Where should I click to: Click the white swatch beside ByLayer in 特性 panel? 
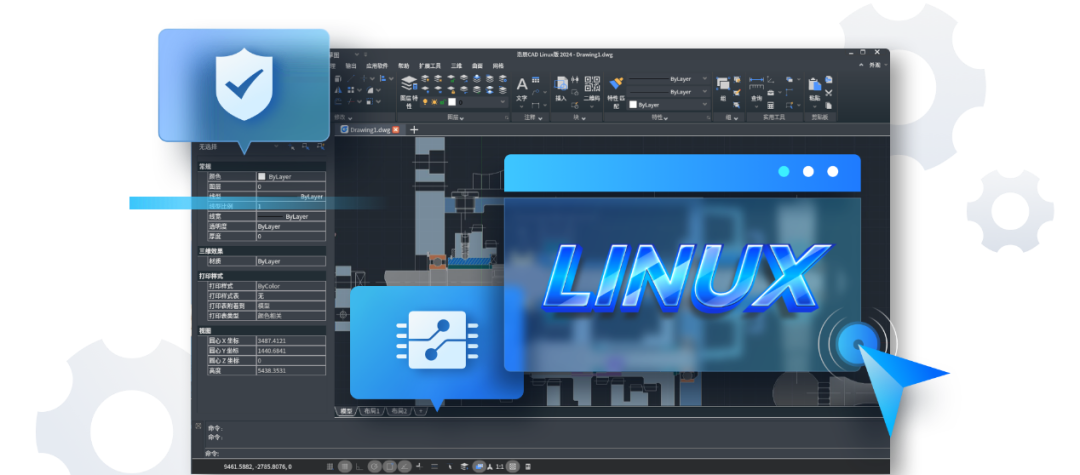tap(633, 105)
